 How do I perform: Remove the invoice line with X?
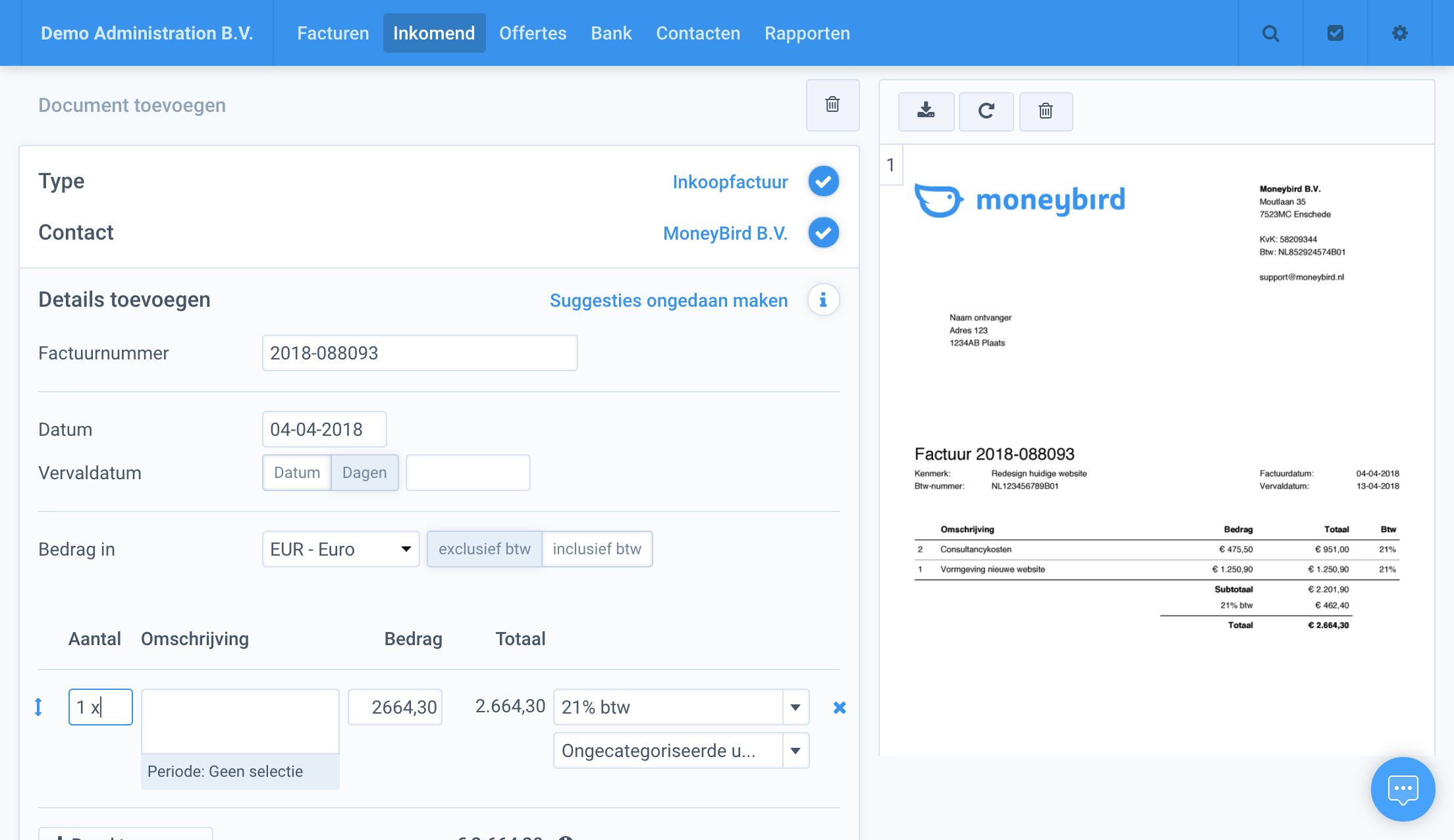[840, 708]
